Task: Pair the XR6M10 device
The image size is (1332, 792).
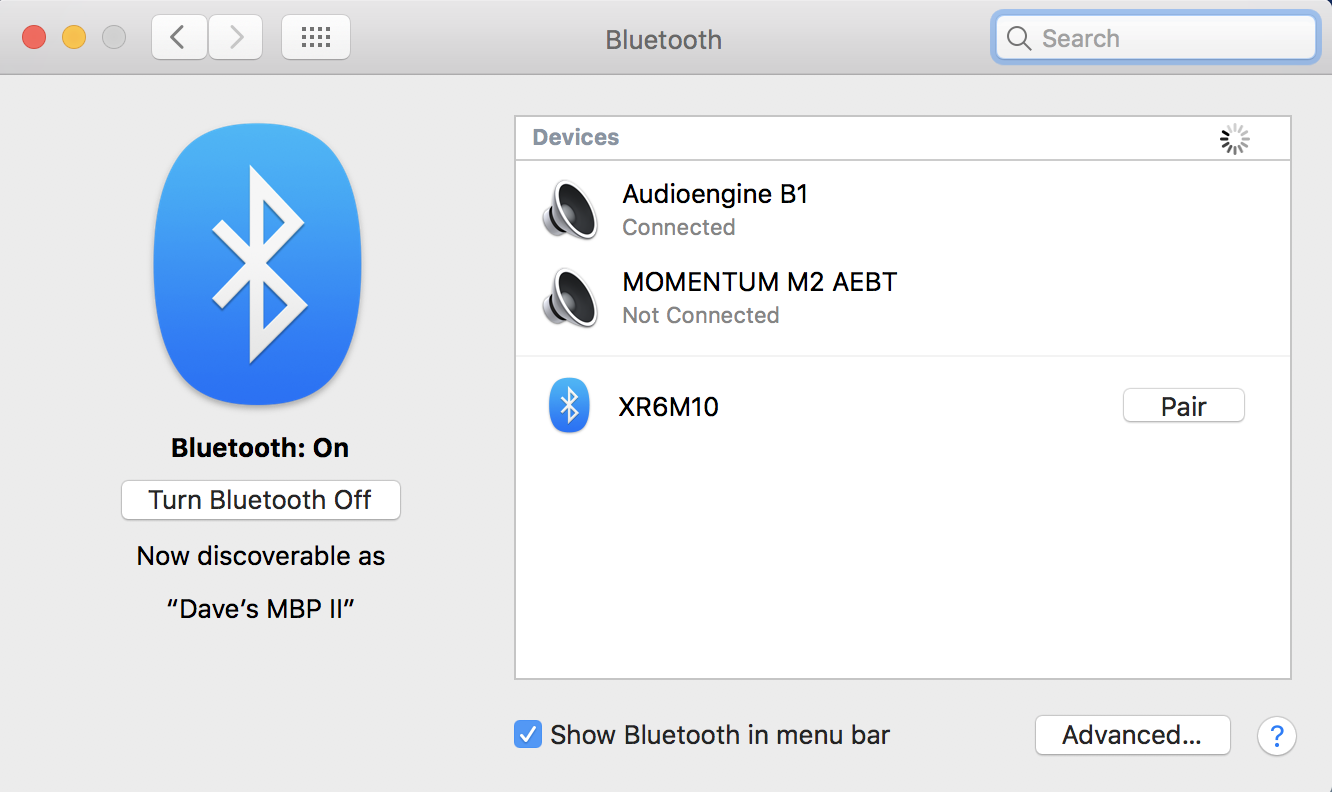Action: tap(1184, 406)
